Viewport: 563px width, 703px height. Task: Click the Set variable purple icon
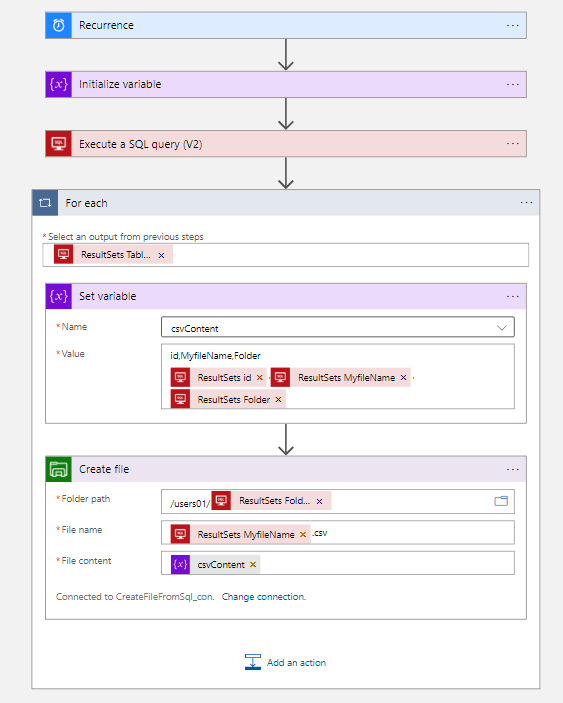(x=59, y=296)
